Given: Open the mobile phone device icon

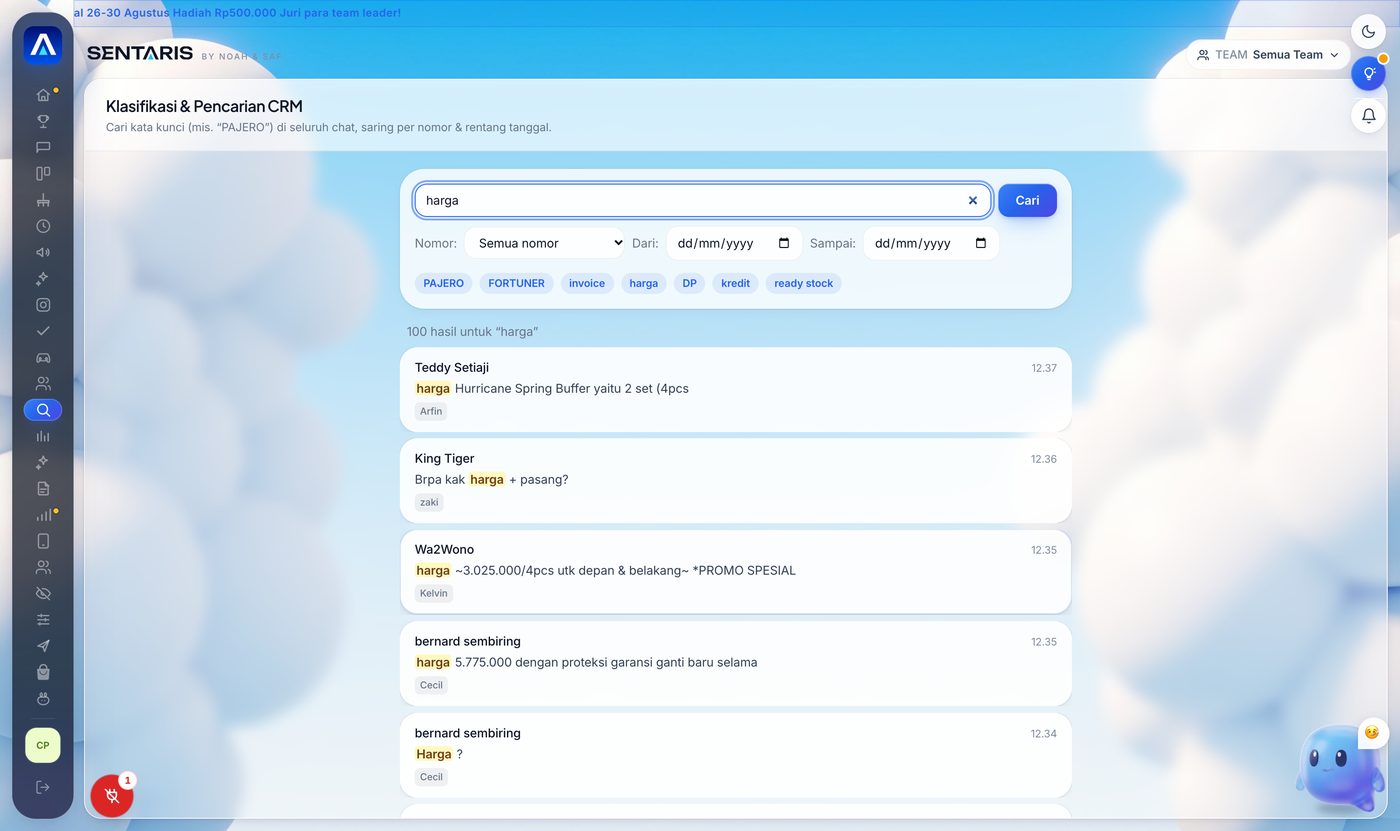Looking at the screenshot, I should [x=43, y=541].
